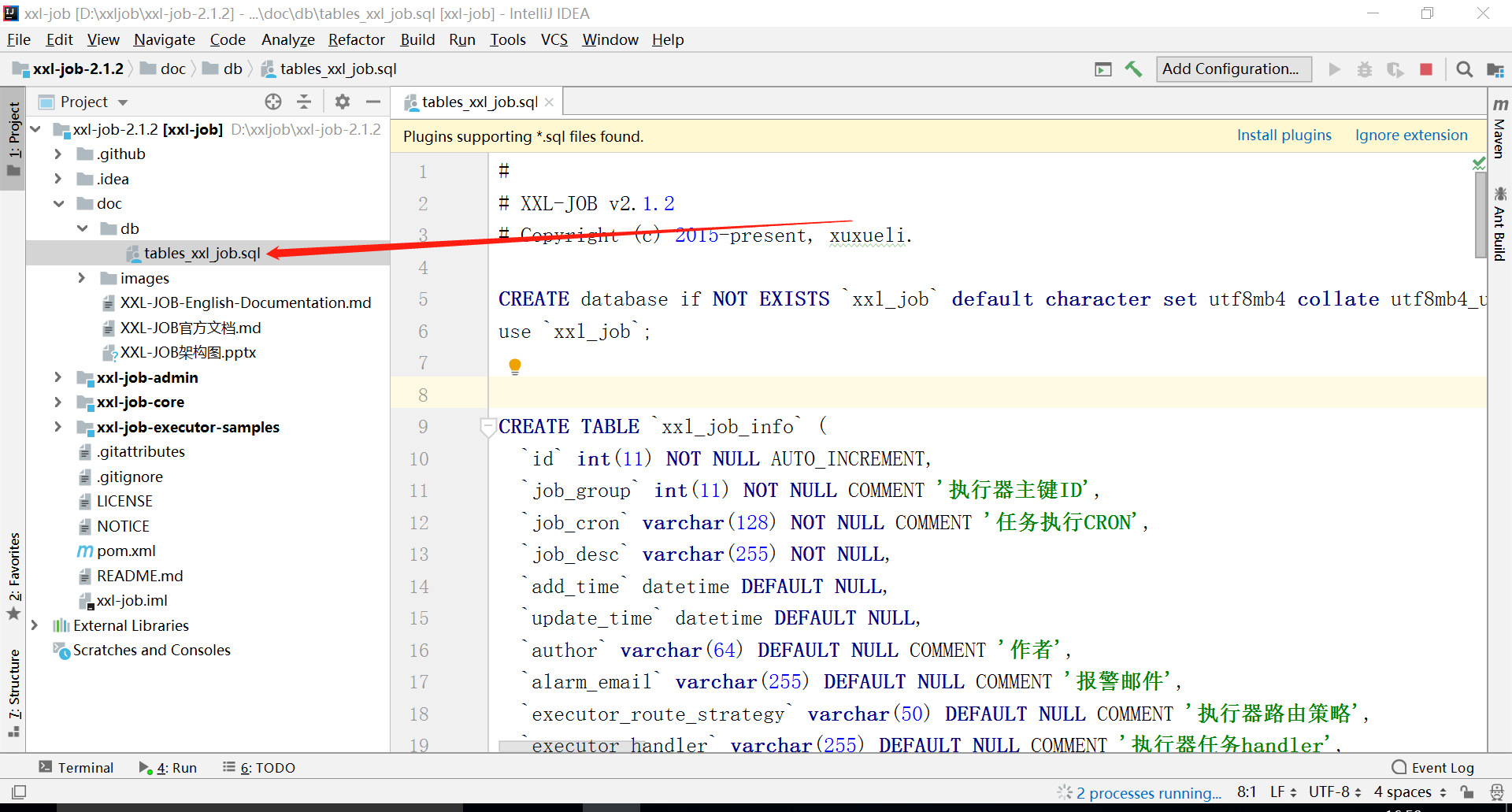This screenshot has height=812, width=1512.
Task: Open the Structure side tab
Action: (14, 692)
